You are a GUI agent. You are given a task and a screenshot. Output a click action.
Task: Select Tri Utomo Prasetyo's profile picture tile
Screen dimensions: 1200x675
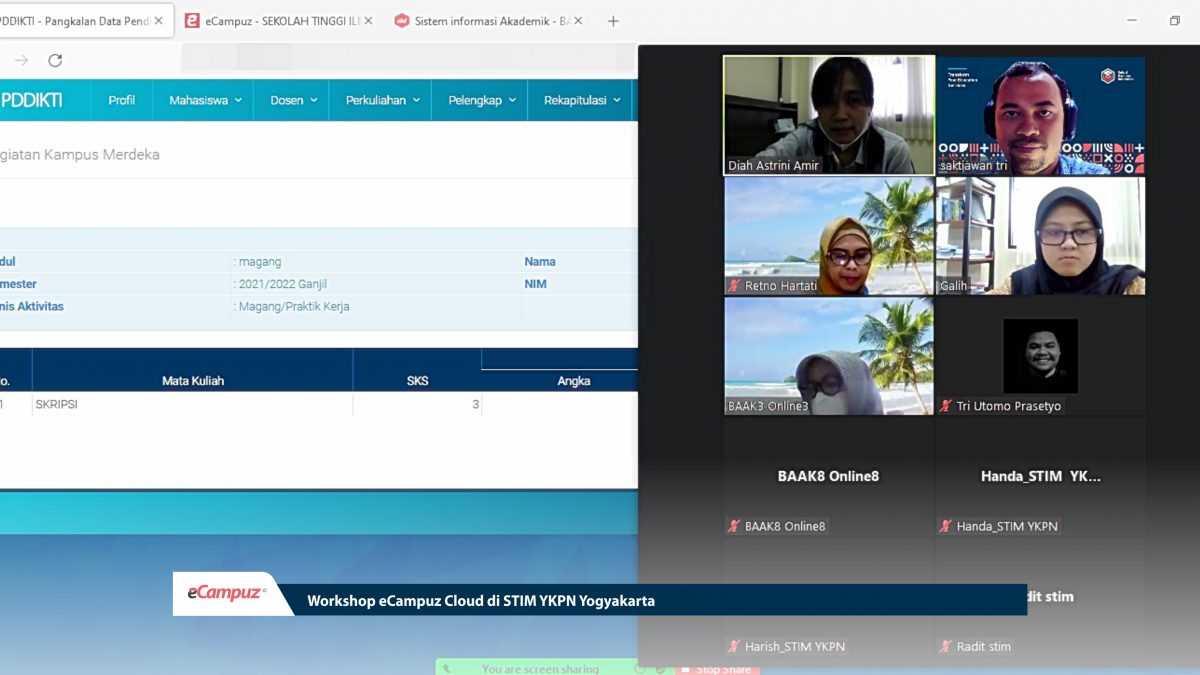pyautogui.click(x=1041, y=356)
